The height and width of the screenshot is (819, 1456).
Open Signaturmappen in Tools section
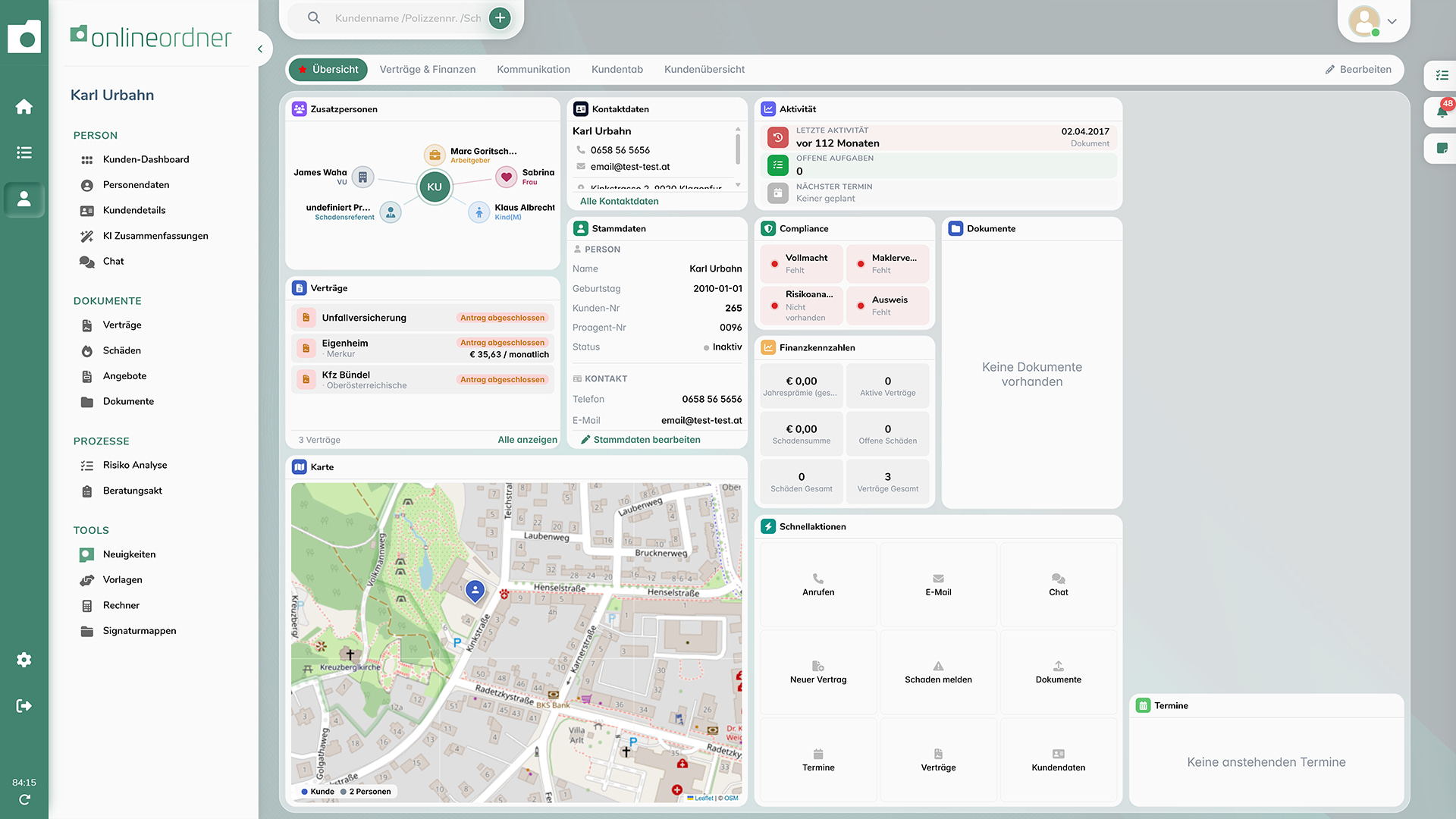tap(139, 631)
